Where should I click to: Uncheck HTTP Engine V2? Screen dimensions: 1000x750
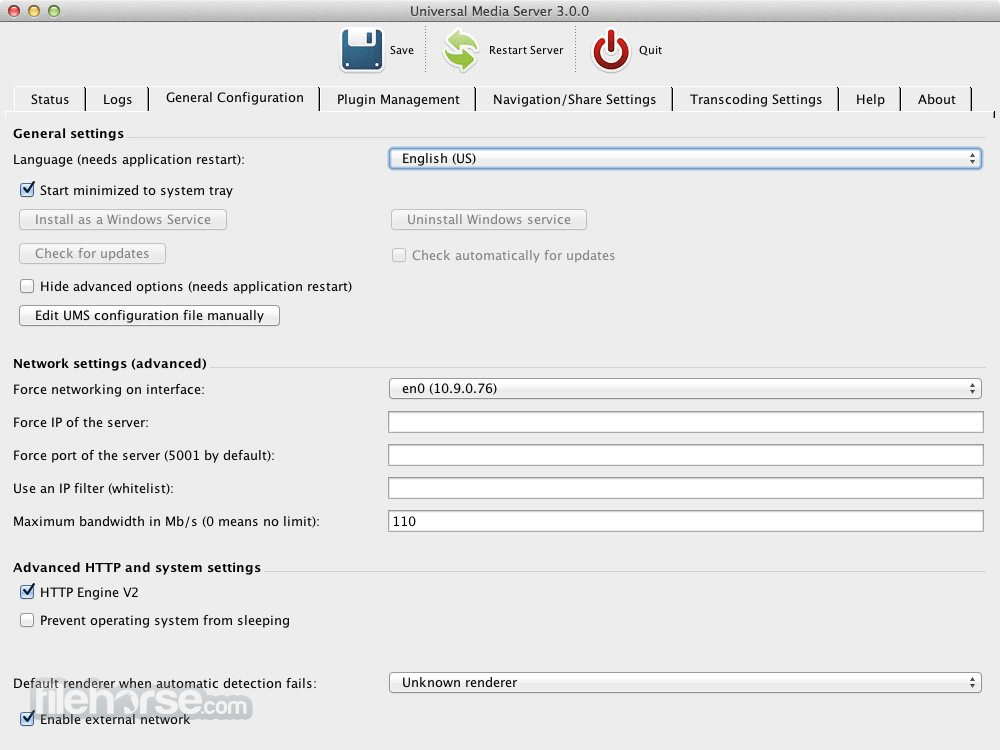[x=27, y=592]
